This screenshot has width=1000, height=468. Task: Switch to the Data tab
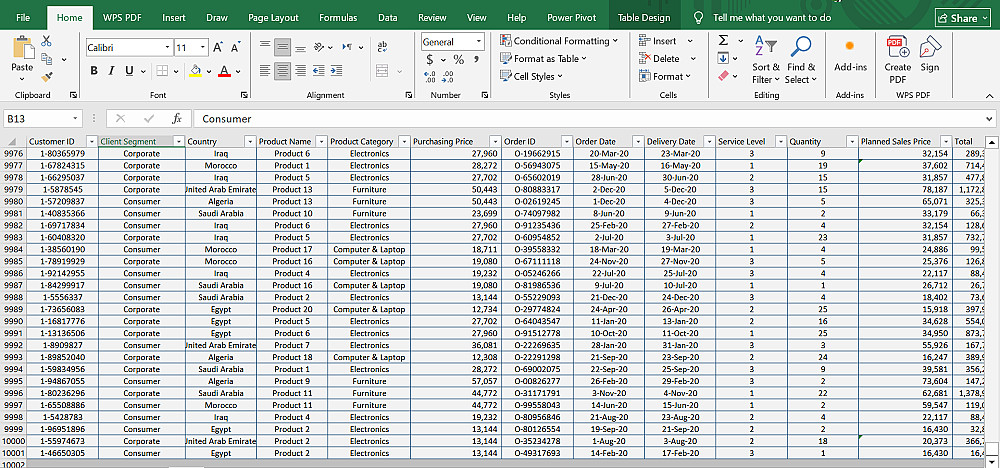[387, 18]
